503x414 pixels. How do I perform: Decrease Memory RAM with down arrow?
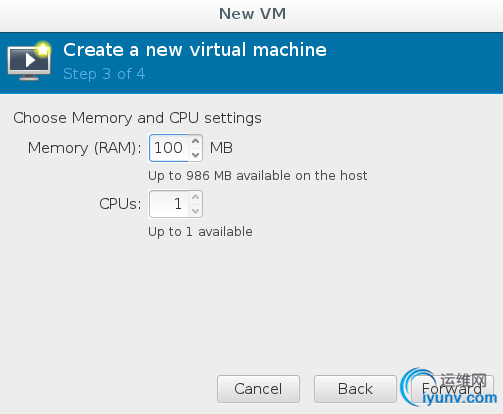pyautogui.click(x=195, y=155)
